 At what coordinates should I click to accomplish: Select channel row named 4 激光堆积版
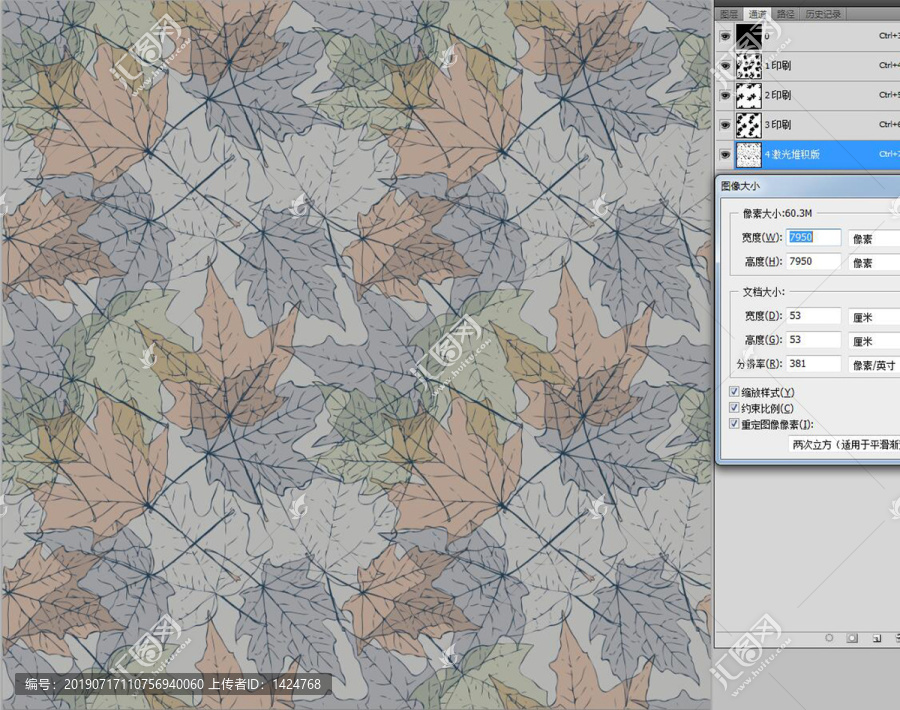coord(808,155)
